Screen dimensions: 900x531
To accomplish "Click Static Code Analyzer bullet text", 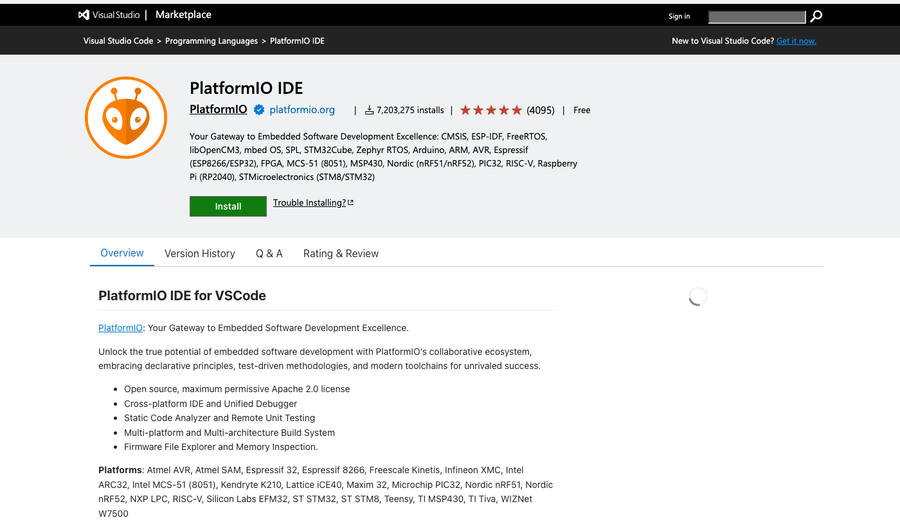I will (219, 418).
